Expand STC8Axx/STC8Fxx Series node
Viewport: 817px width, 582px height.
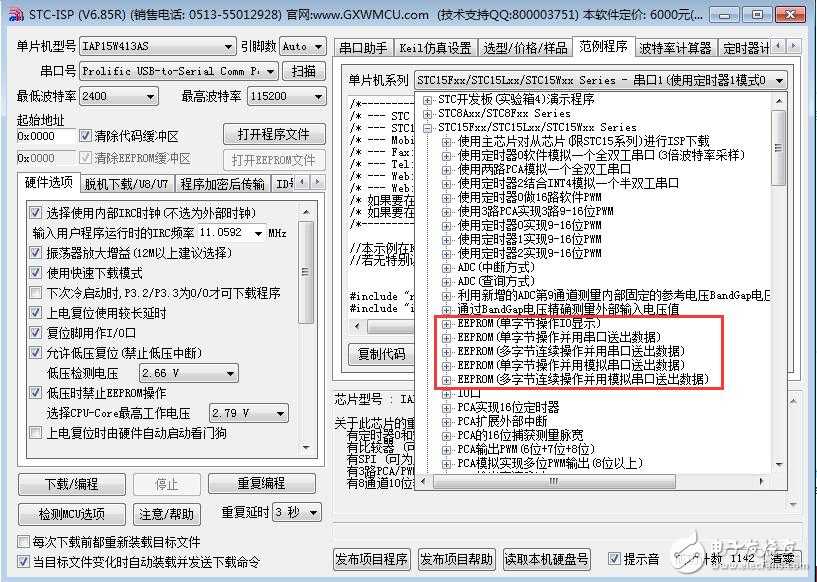tap(428, 114)
